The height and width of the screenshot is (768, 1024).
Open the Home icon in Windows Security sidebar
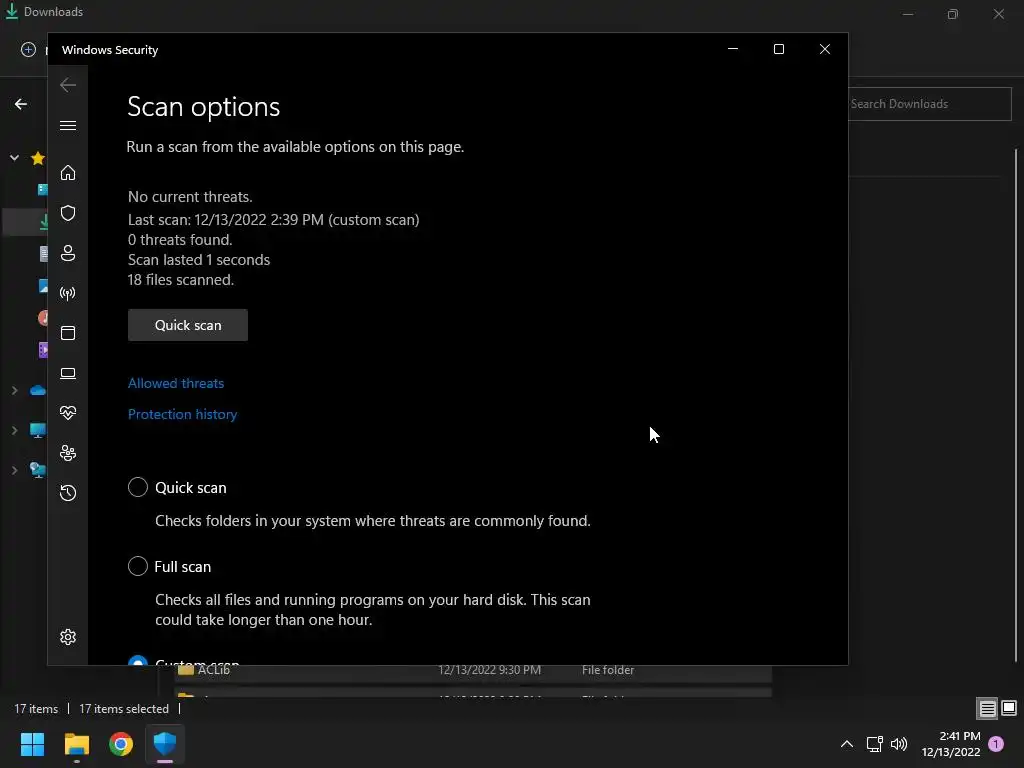point(68,173)
